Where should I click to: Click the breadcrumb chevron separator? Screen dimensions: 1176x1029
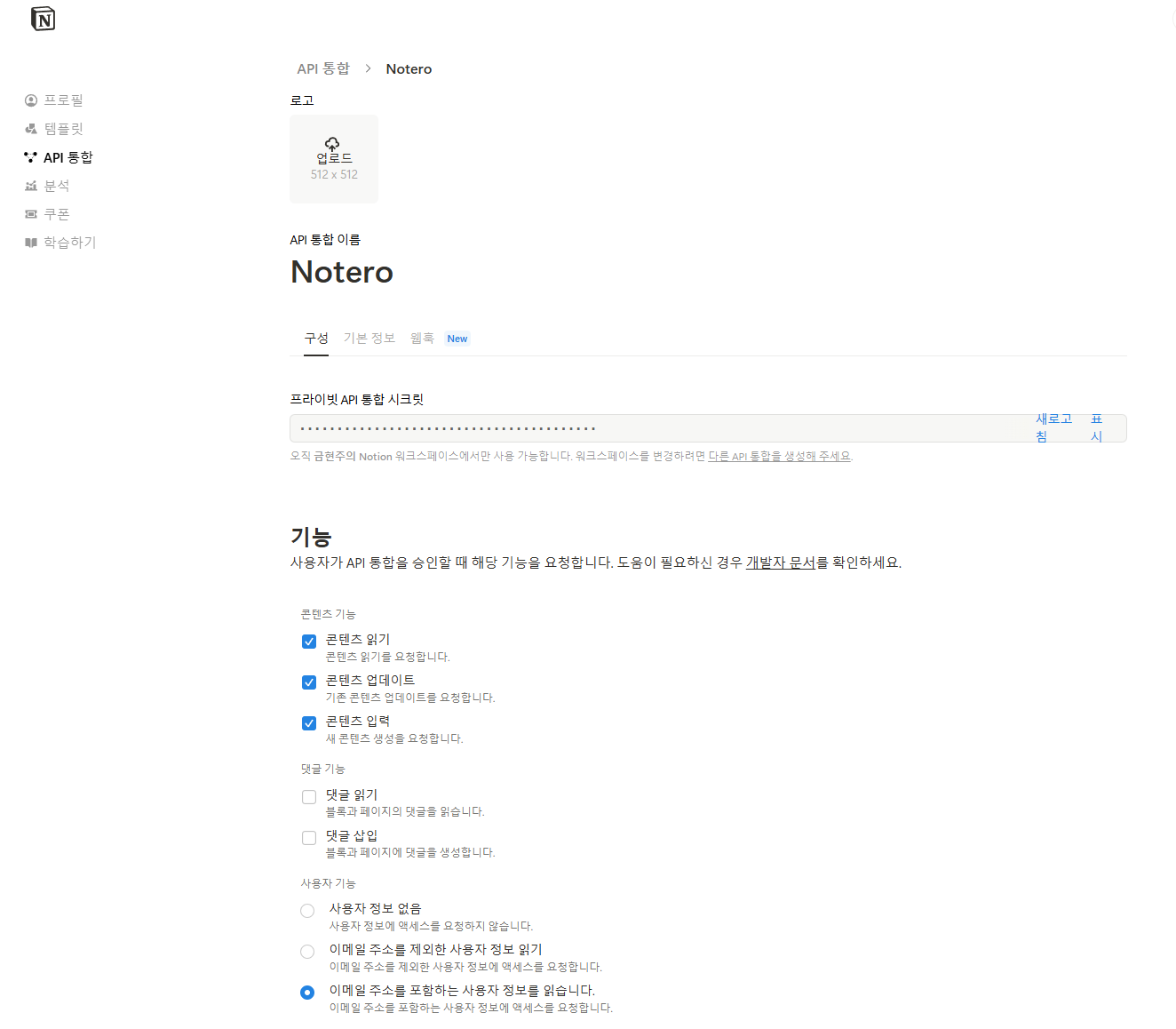(368, 68)
